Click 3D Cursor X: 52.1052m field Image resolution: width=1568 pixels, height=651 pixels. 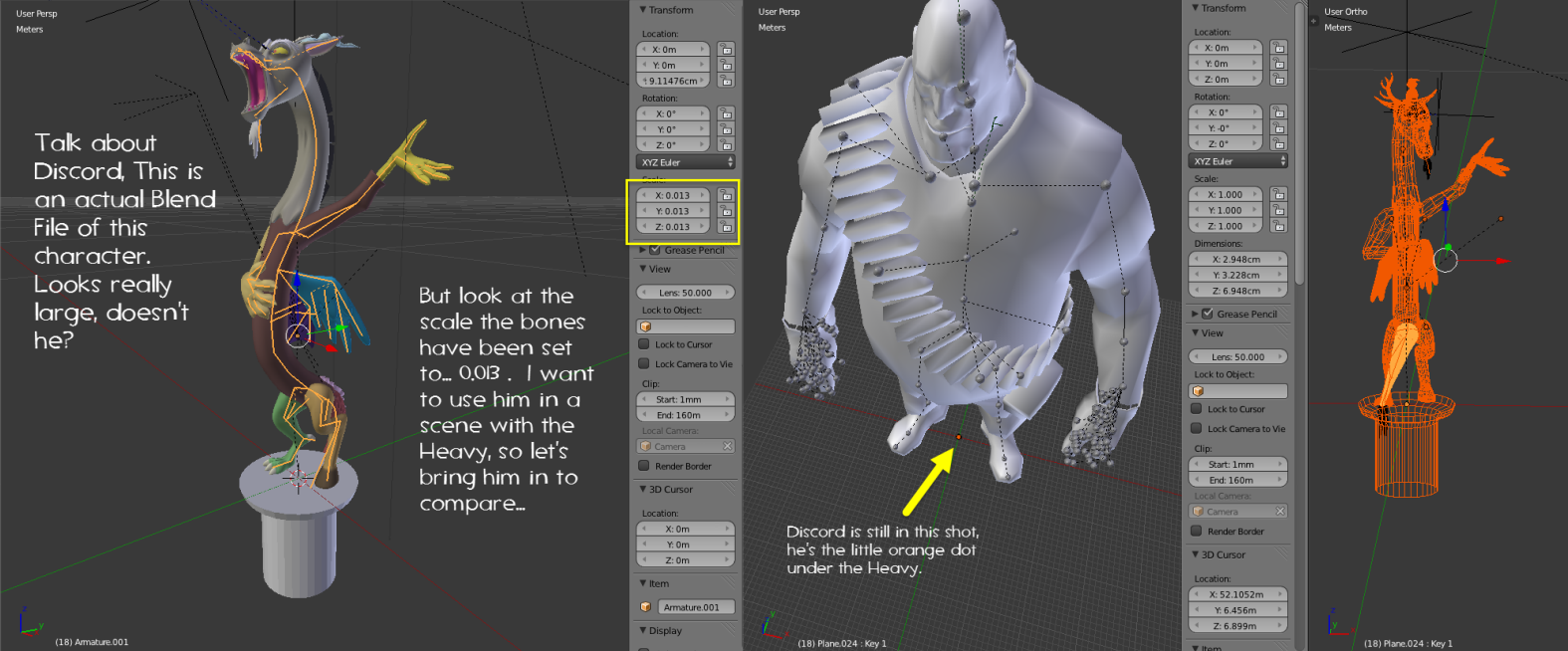1238,594
